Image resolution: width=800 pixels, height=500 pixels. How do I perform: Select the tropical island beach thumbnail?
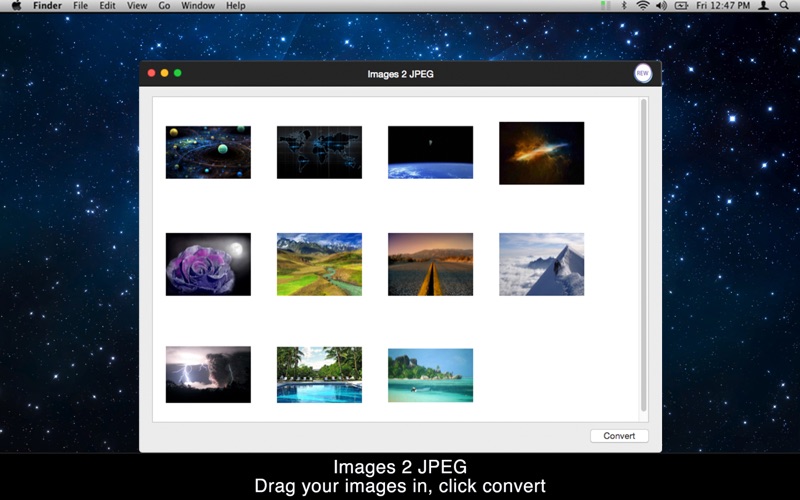[x=431, y=376]
